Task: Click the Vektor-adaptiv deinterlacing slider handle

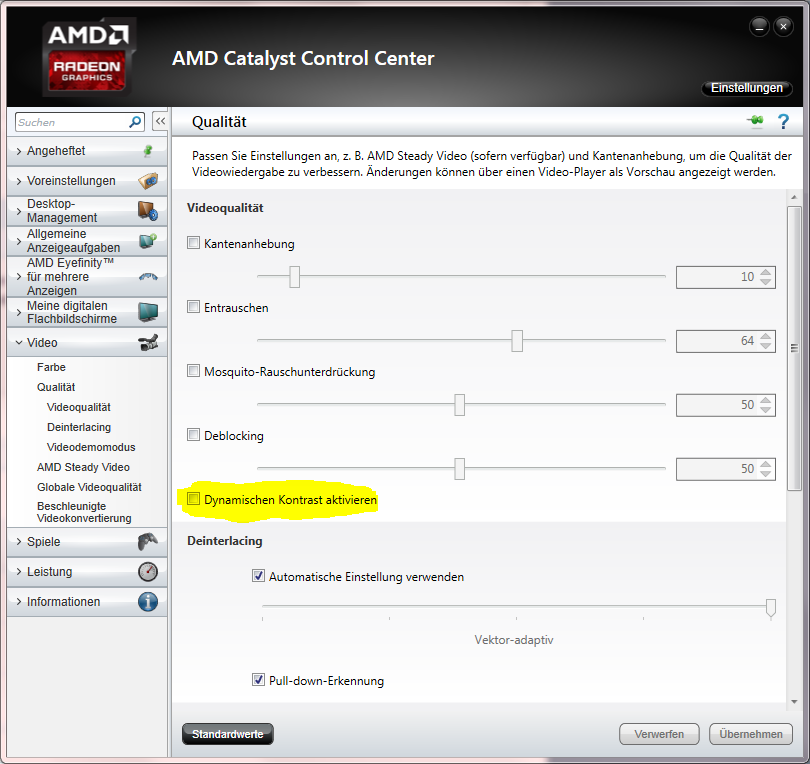Action: 771,608
